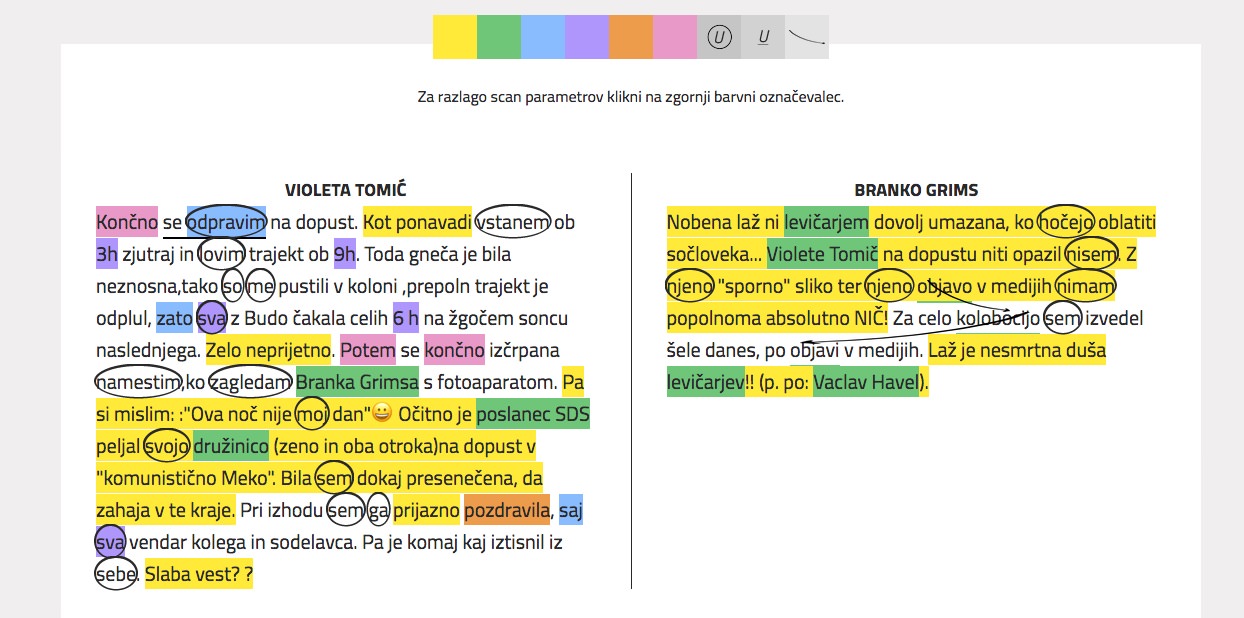
Task: Click the blue-highlighted word 'saj'
Action: coord(571,511)
